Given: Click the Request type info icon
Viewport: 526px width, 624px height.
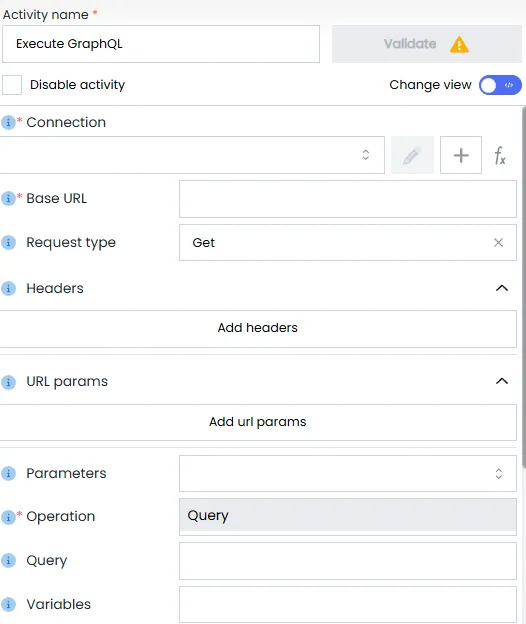Looking at the screenshot, I should [8, 242].
